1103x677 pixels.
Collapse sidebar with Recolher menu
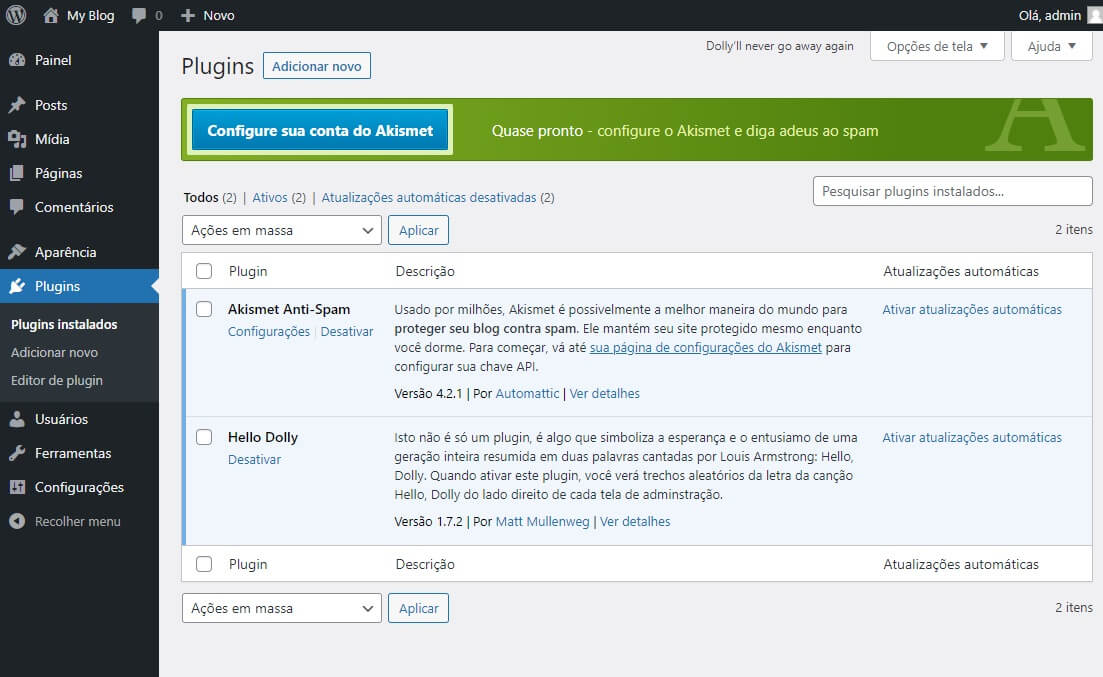77,521
